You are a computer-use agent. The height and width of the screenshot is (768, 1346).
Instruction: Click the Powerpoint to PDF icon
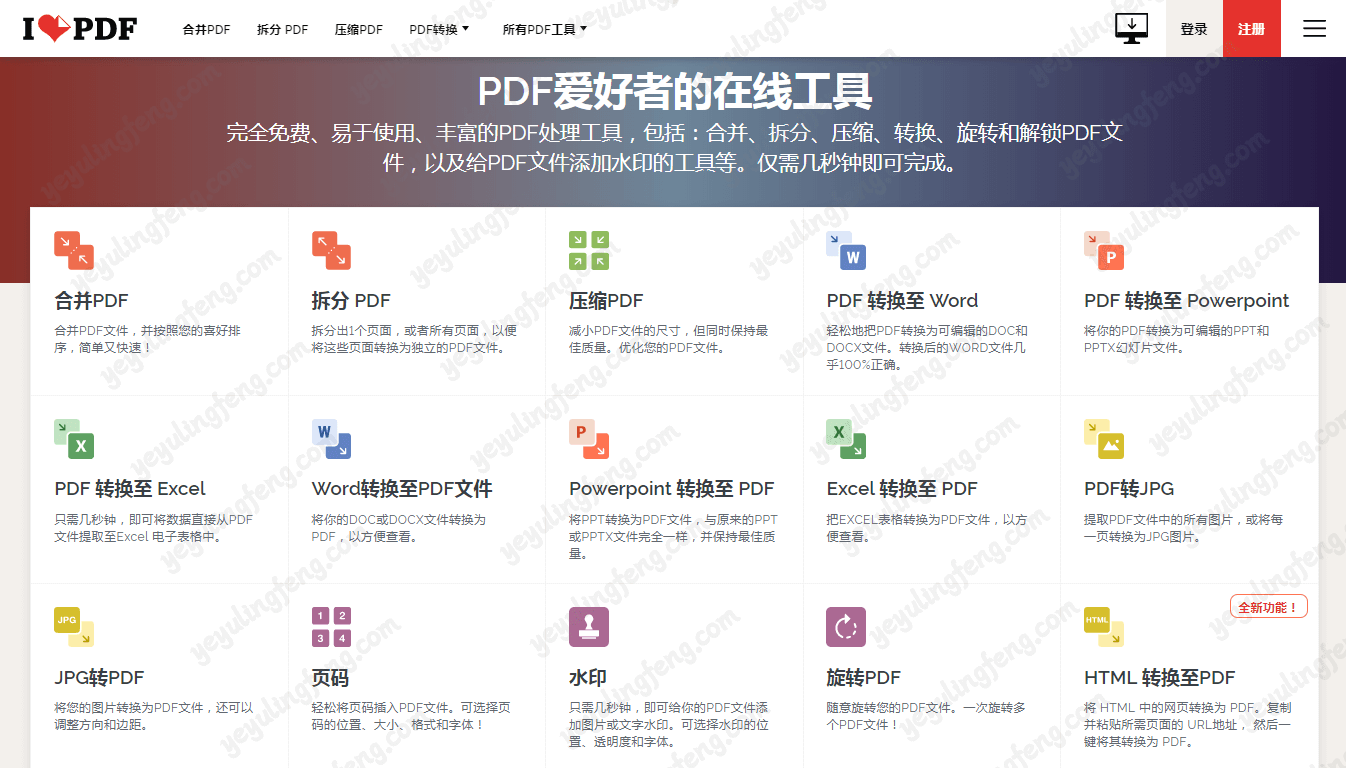pyautogui.click(x=589, y=439)
